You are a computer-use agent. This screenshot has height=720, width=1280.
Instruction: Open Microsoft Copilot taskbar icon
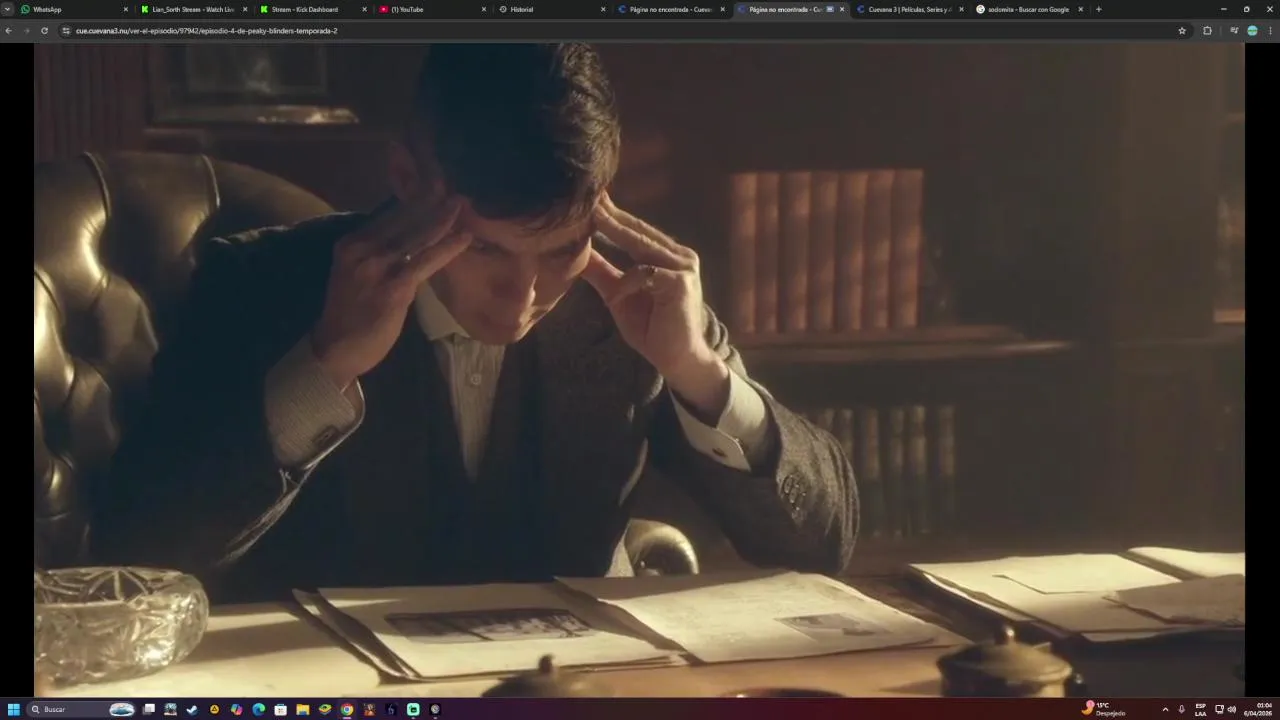pyautogui.click(x=236, y=709)
